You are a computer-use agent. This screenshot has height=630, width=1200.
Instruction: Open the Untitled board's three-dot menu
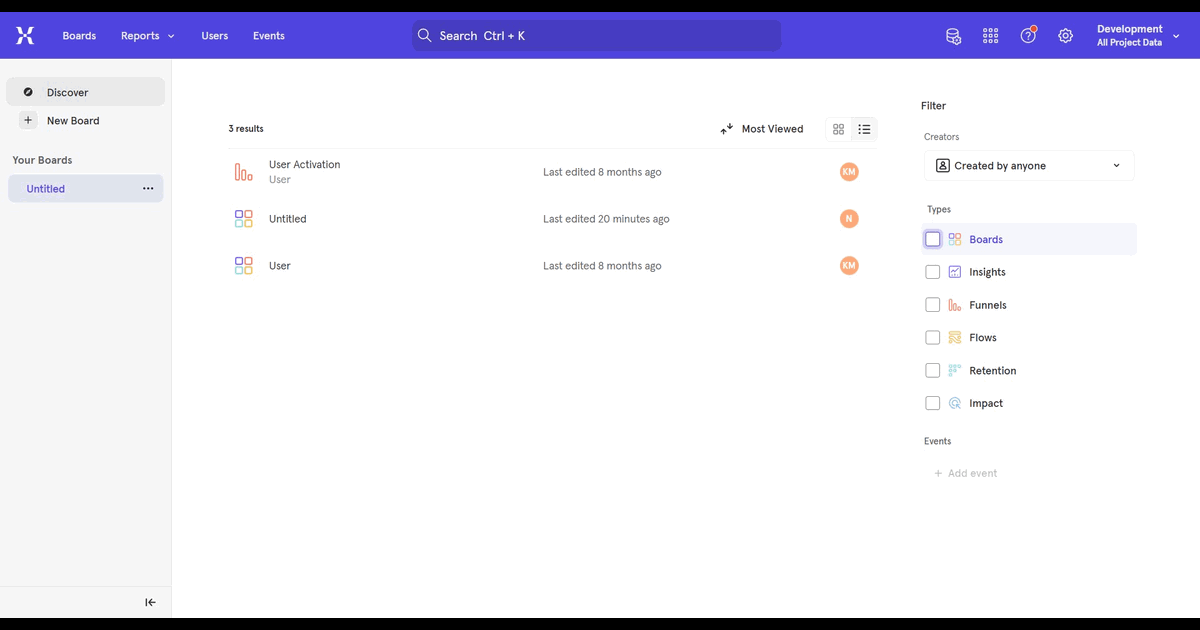click(148, 189)
